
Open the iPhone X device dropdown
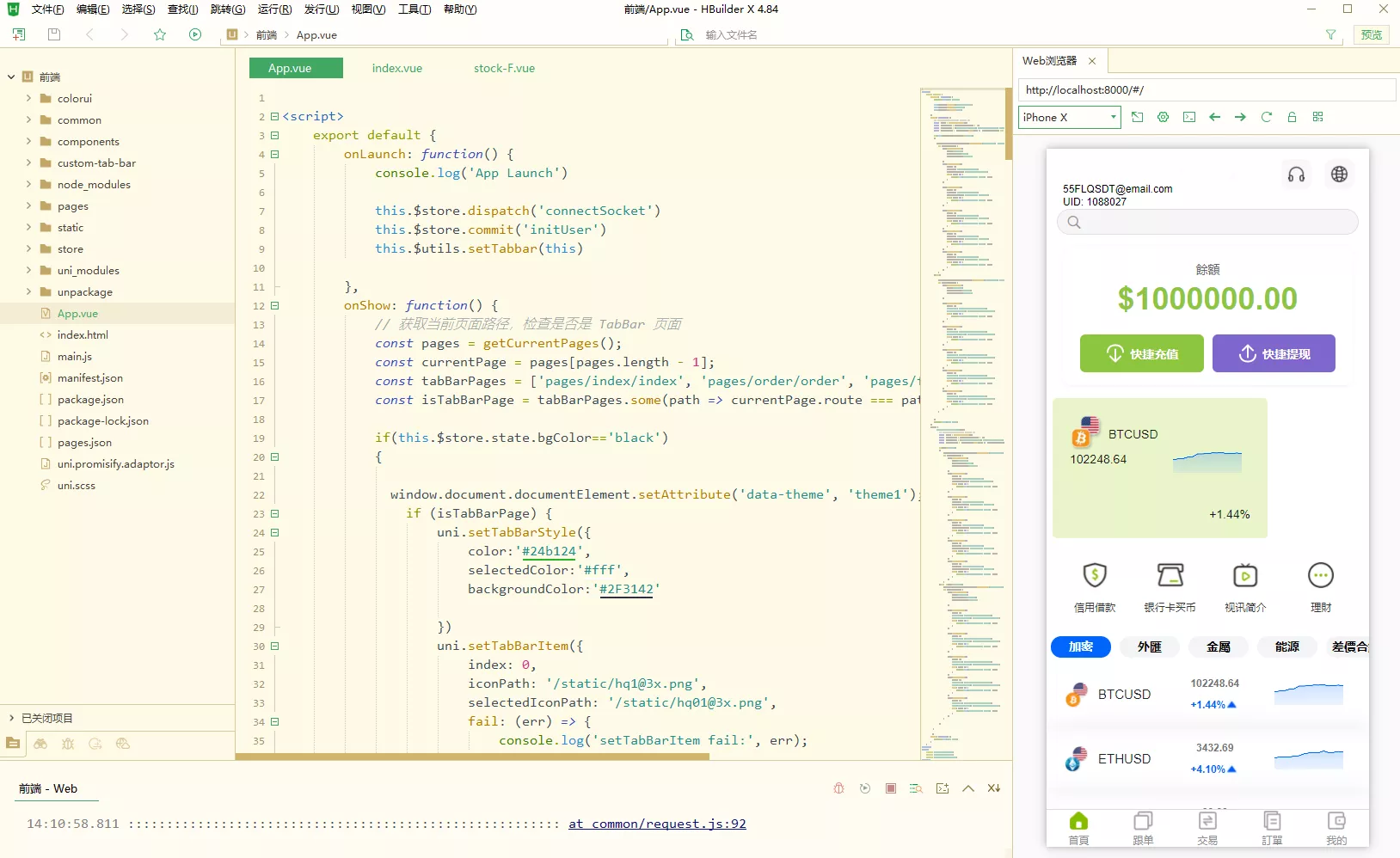tap(1069, 117)
